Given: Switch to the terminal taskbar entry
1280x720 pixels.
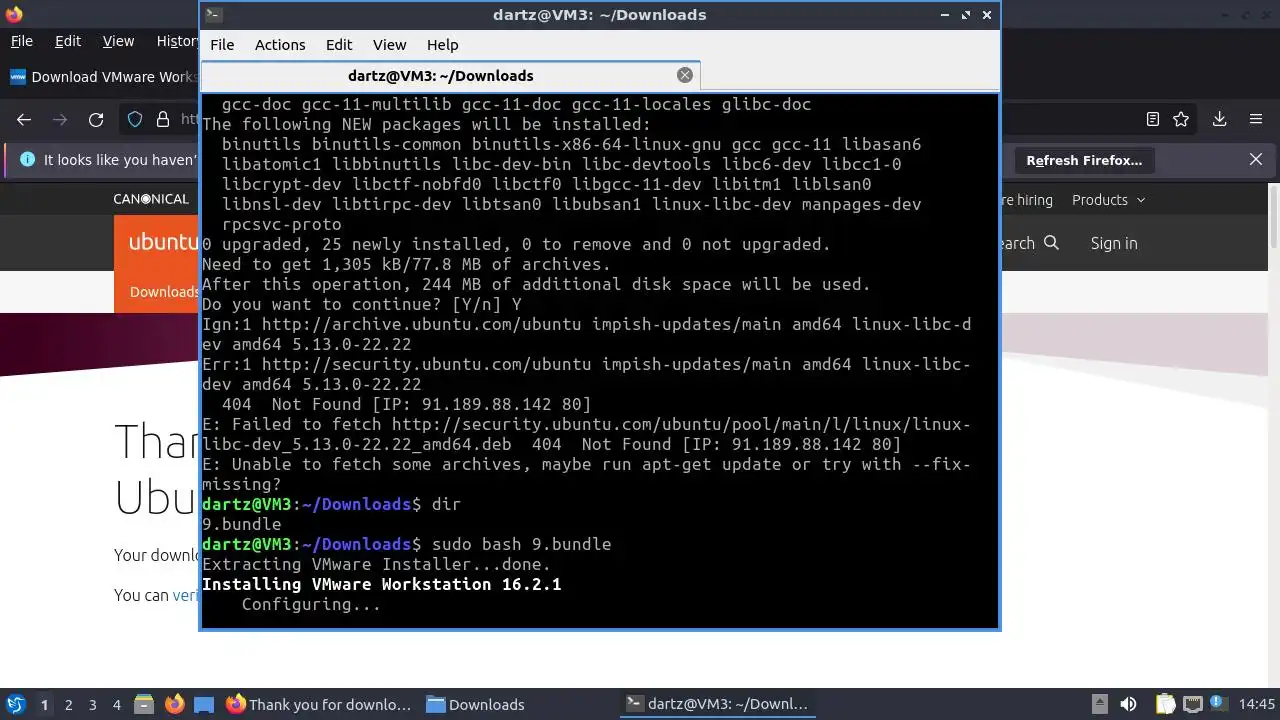Looking at the screenshot, I should click(x=717, y=704).
